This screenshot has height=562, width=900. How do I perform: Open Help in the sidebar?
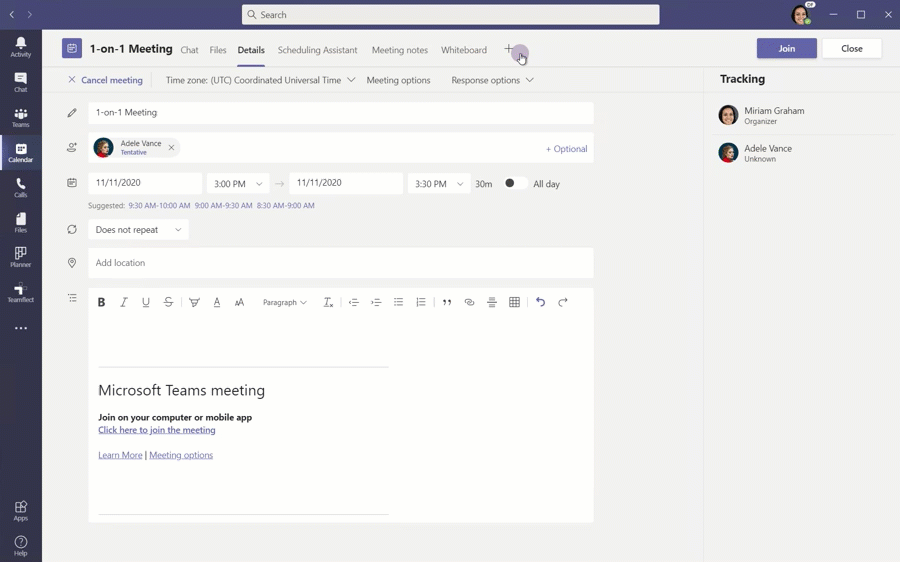(x=21, y=546)
